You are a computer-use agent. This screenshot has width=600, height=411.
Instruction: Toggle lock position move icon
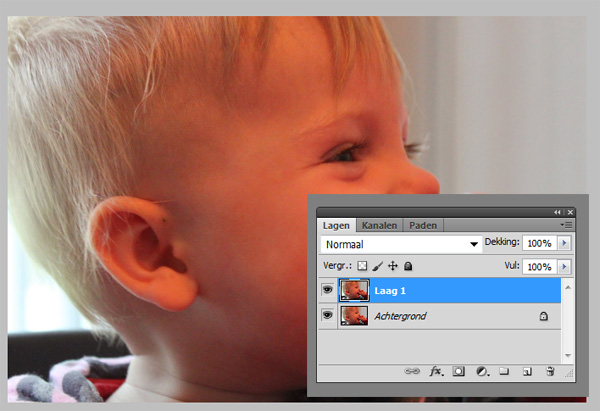[393, 266]
